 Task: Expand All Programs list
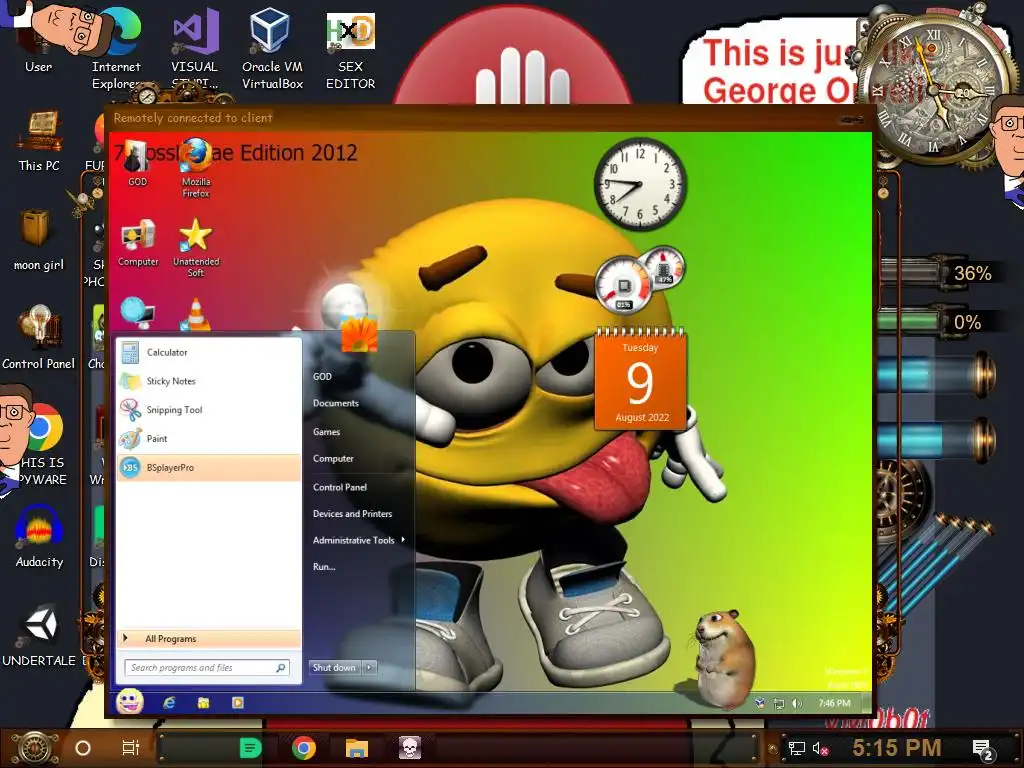pos(208,639)
